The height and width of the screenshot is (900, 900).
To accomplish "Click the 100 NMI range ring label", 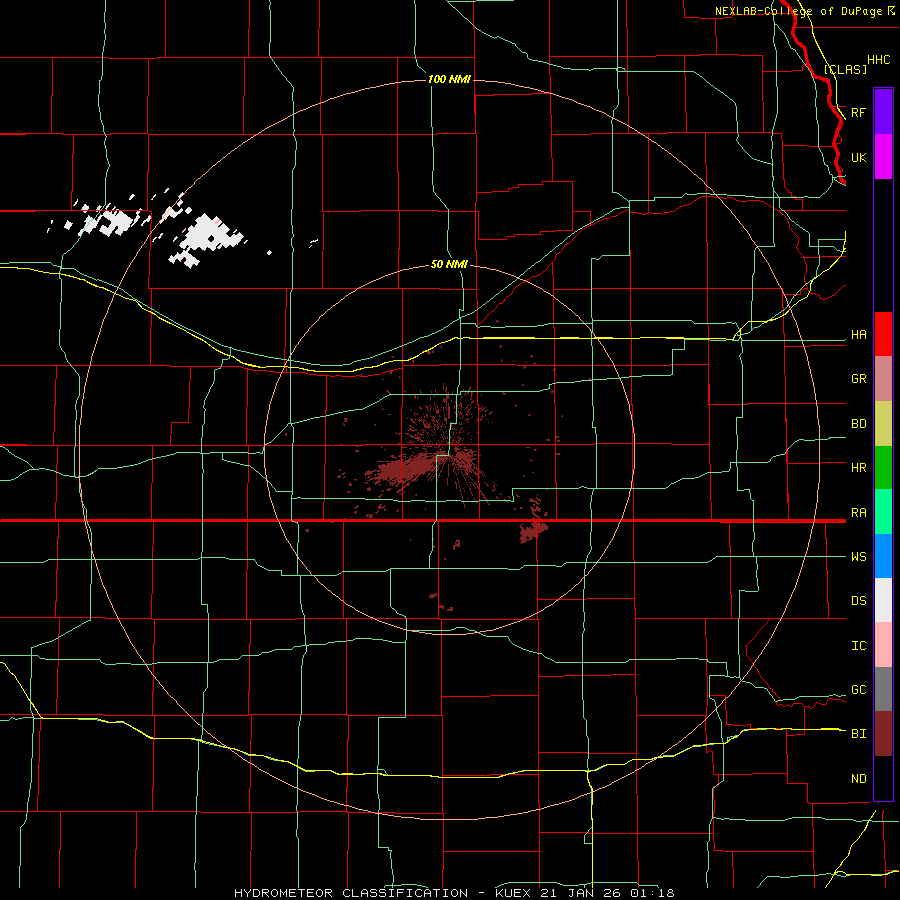I will coord(449,79).
